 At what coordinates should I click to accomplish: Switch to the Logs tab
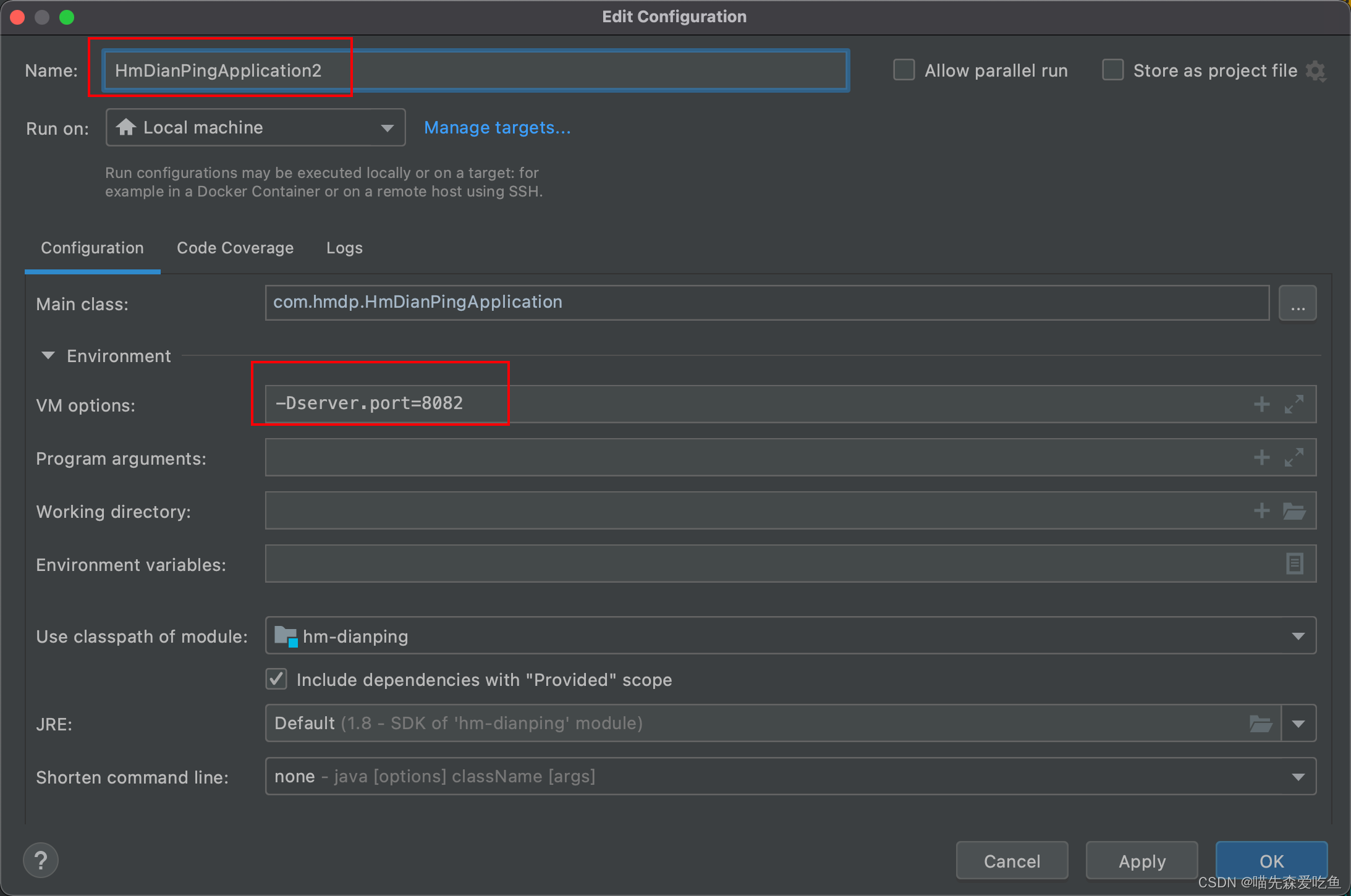344,248
